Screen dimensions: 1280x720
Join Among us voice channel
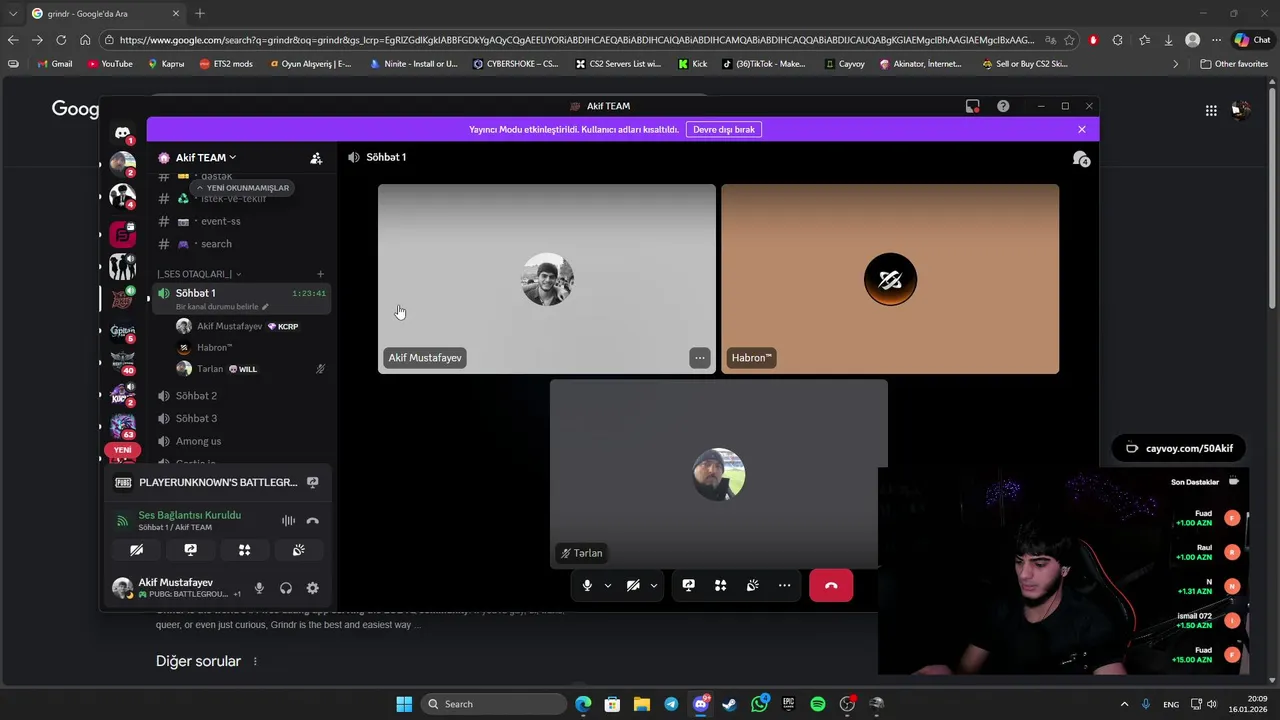coord(198,441)
